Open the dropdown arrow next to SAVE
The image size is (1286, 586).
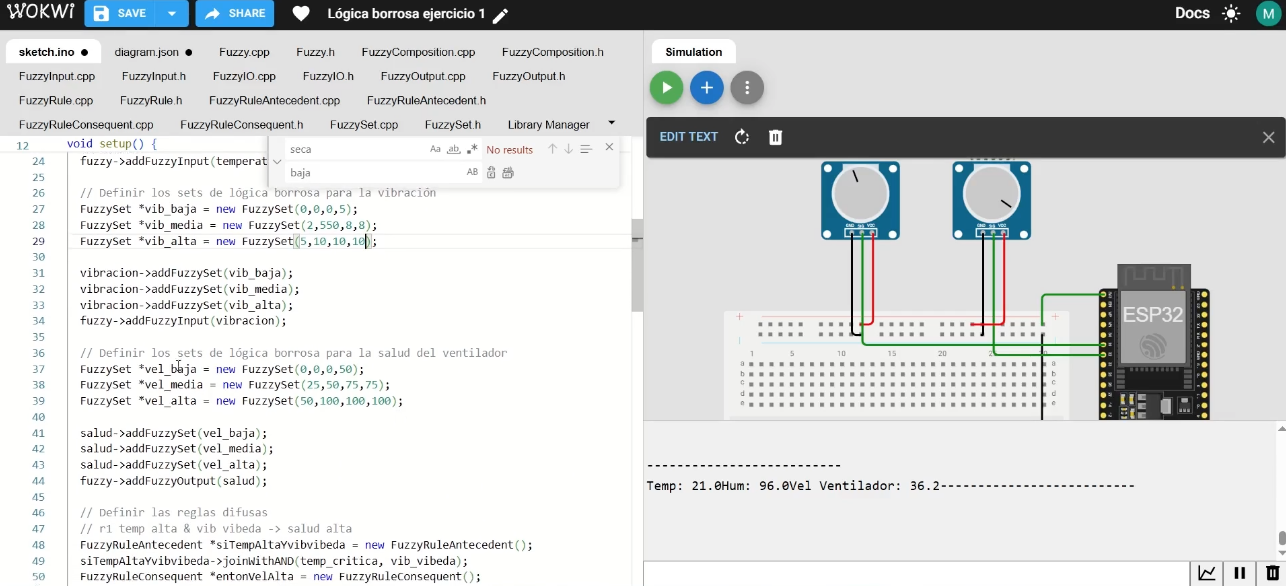click(172, 14)
